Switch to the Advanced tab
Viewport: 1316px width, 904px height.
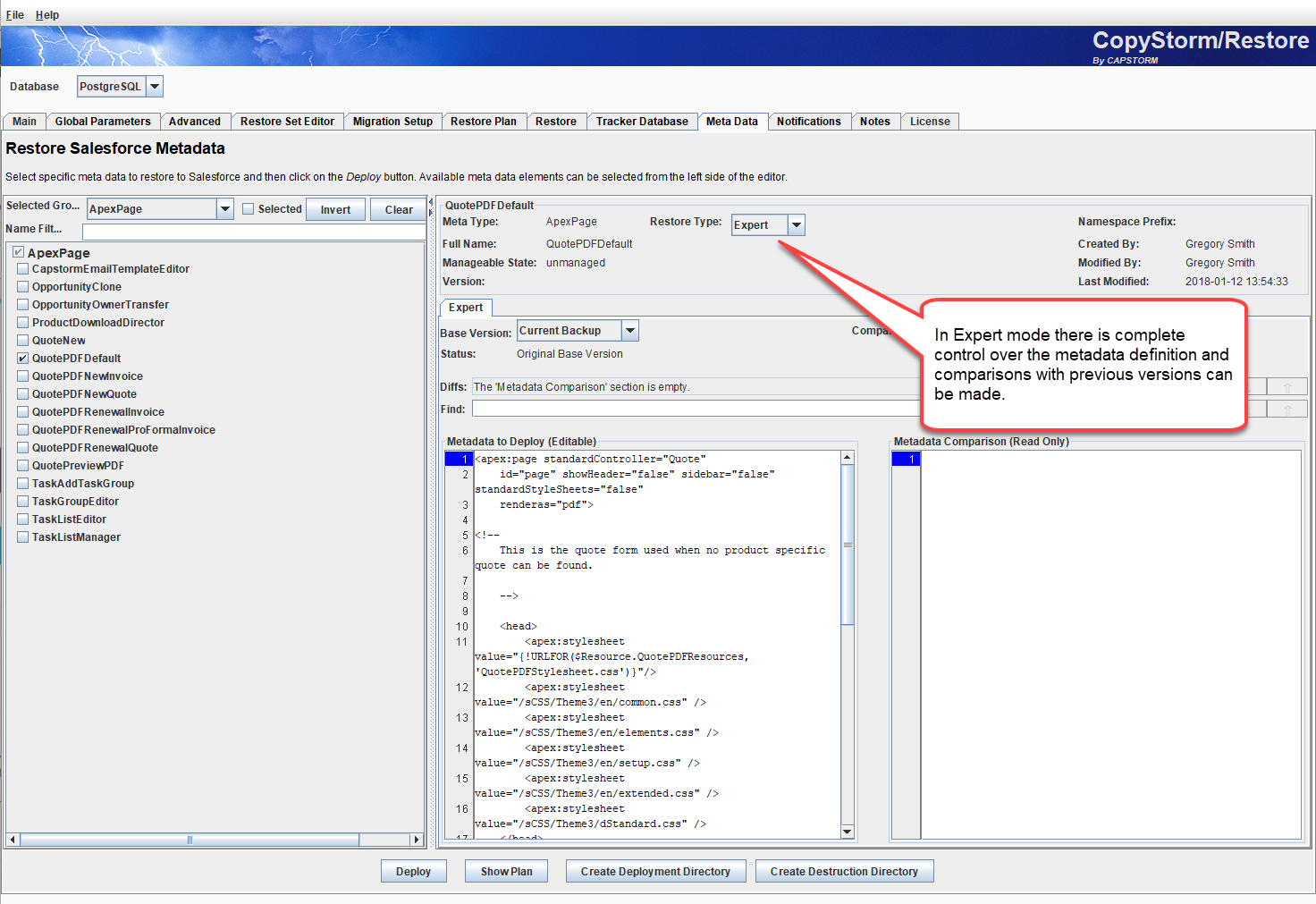point(195,122)
